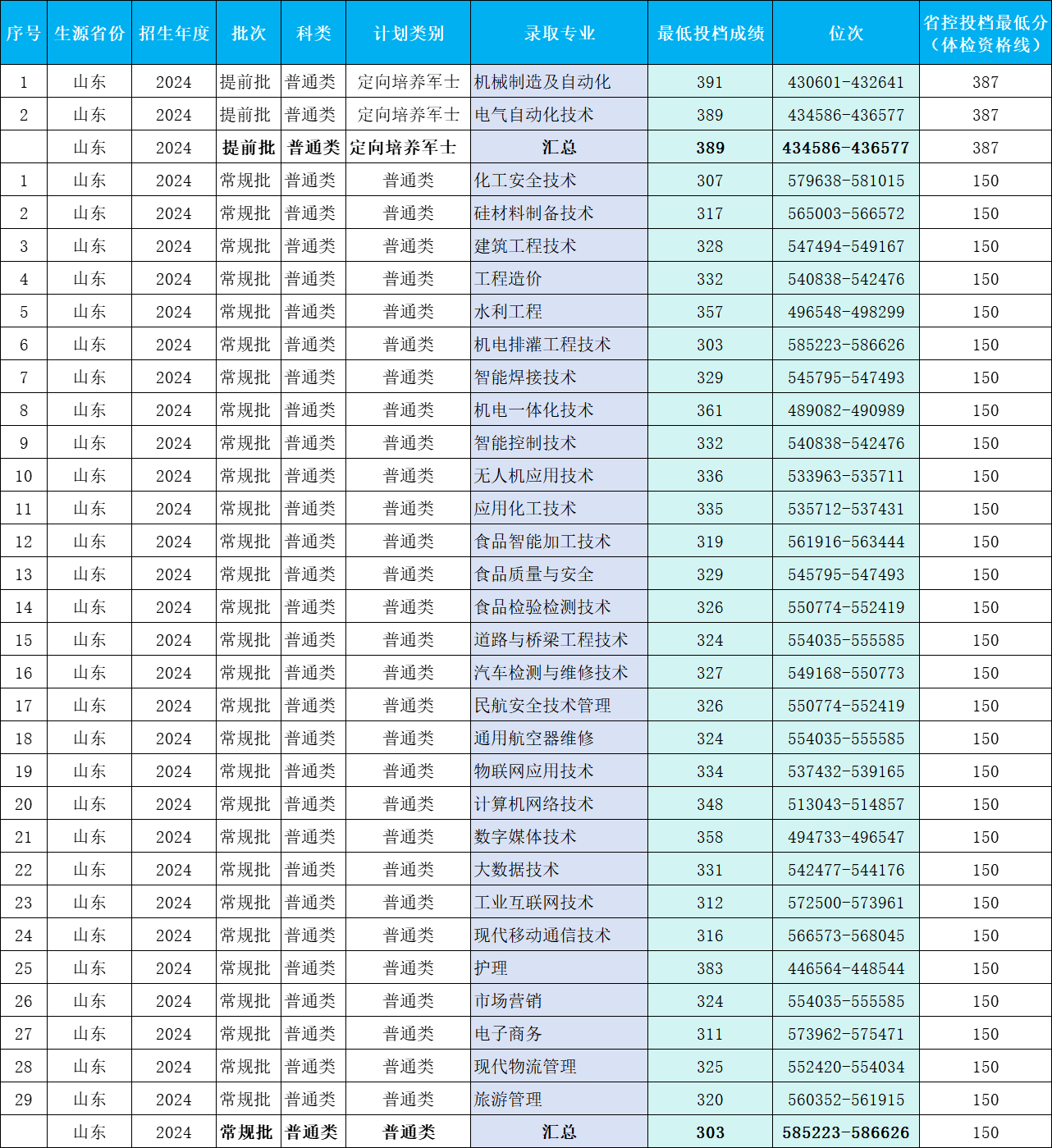Click the 护理 major cell
The width and height of the screenshot is (1052, 1148).
[x=491, y=968]
